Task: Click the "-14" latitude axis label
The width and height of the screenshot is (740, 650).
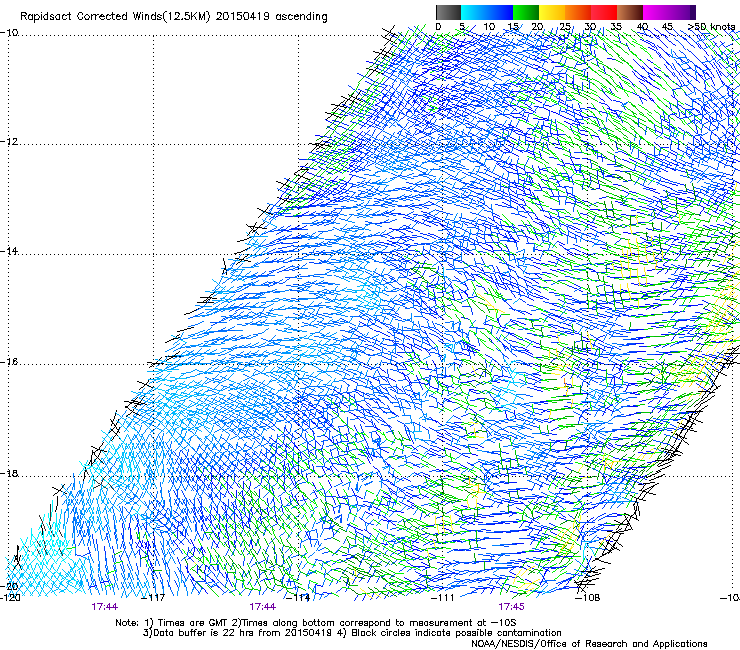Action: click(9, 251)
